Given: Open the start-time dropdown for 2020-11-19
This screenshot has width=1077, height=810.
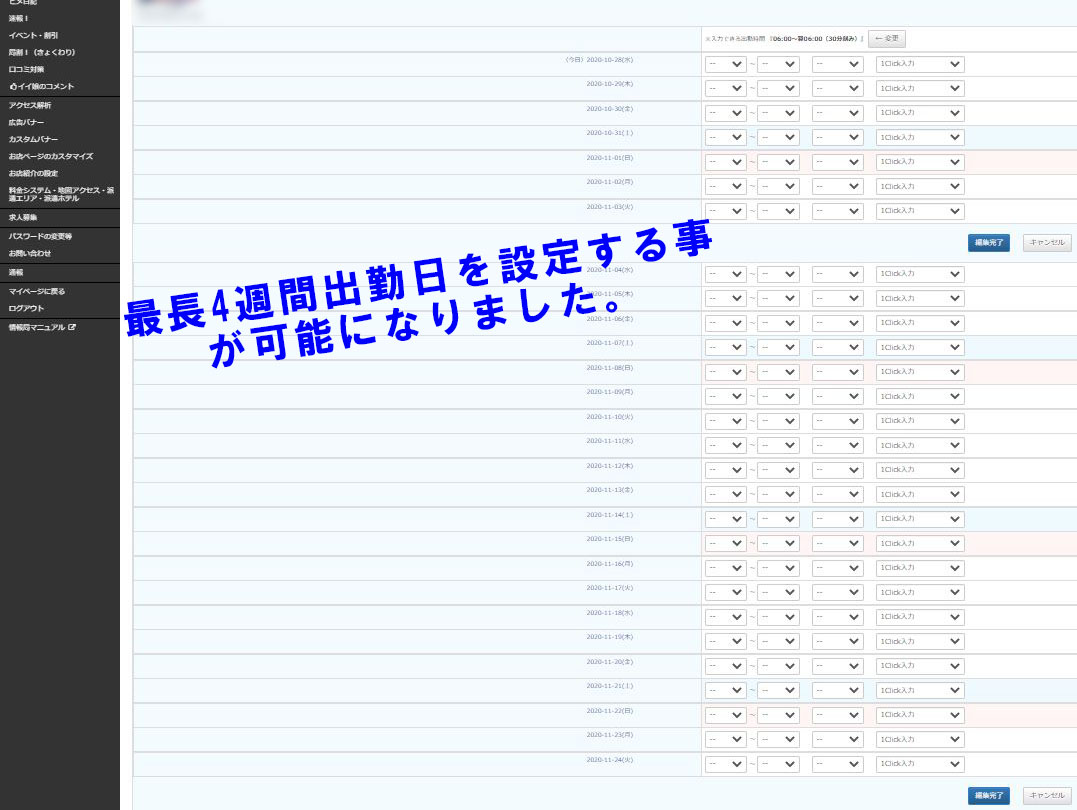Looking at the screenshot, I should [725, 642].
